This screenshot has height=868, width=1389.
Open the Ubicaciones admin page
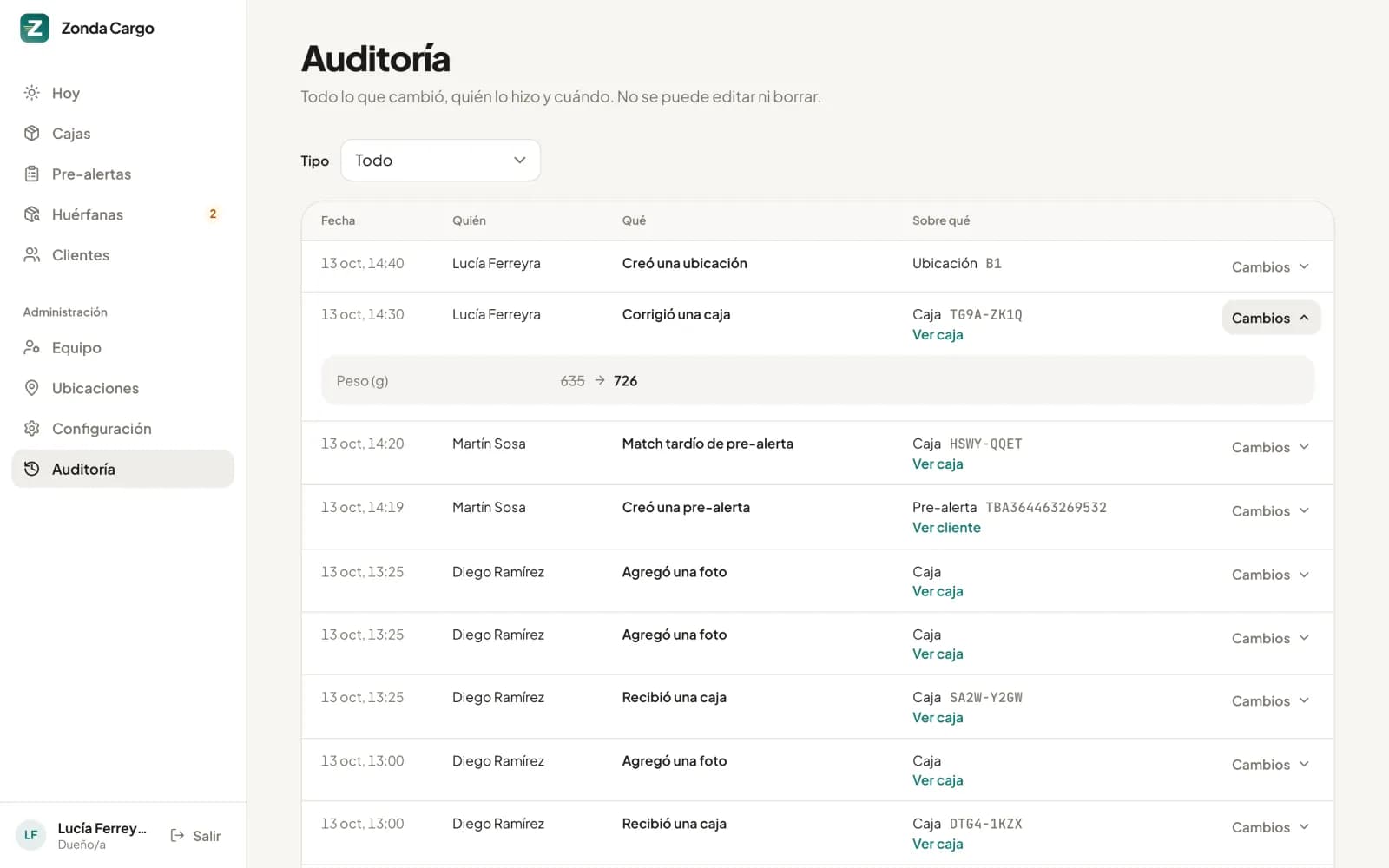[122, 388]
